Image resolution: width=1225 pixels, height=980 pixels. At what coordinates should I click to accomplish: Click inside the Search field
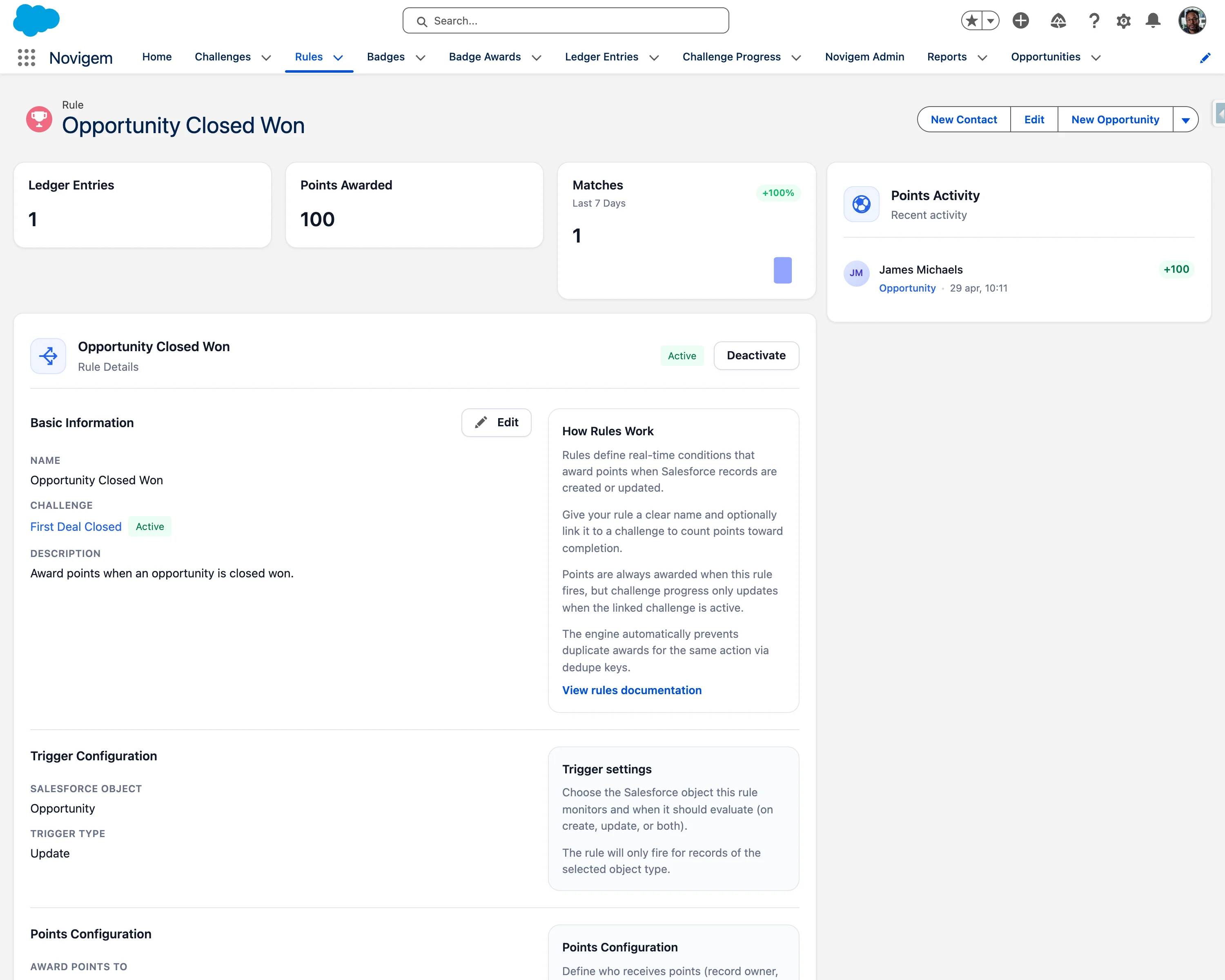click(566, 21)
